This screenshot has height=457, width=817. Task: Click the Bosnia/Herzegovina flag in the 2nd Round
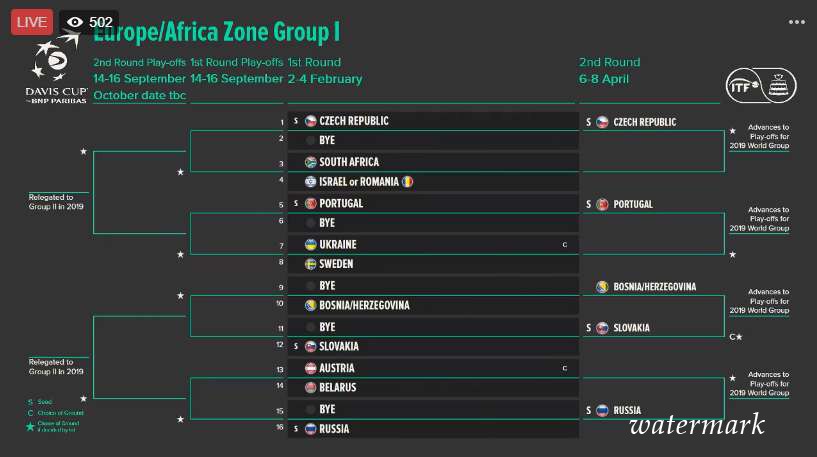(602, 287)
